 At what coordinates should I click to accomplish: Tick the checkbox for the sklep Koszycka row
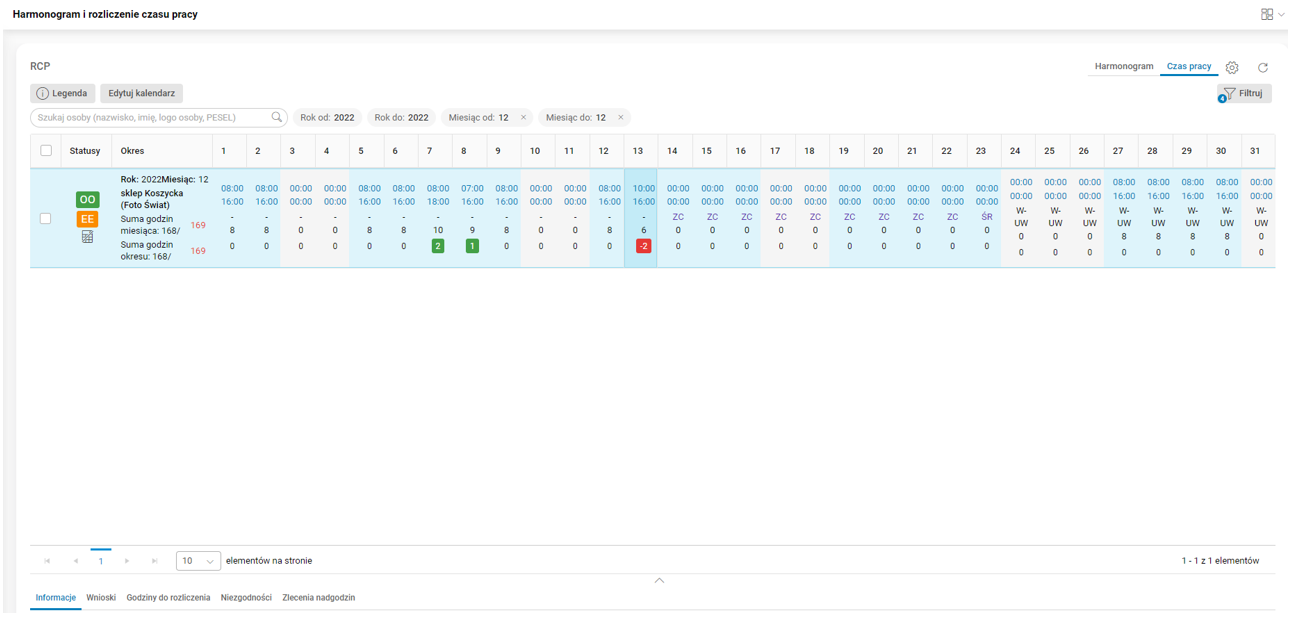45,218
